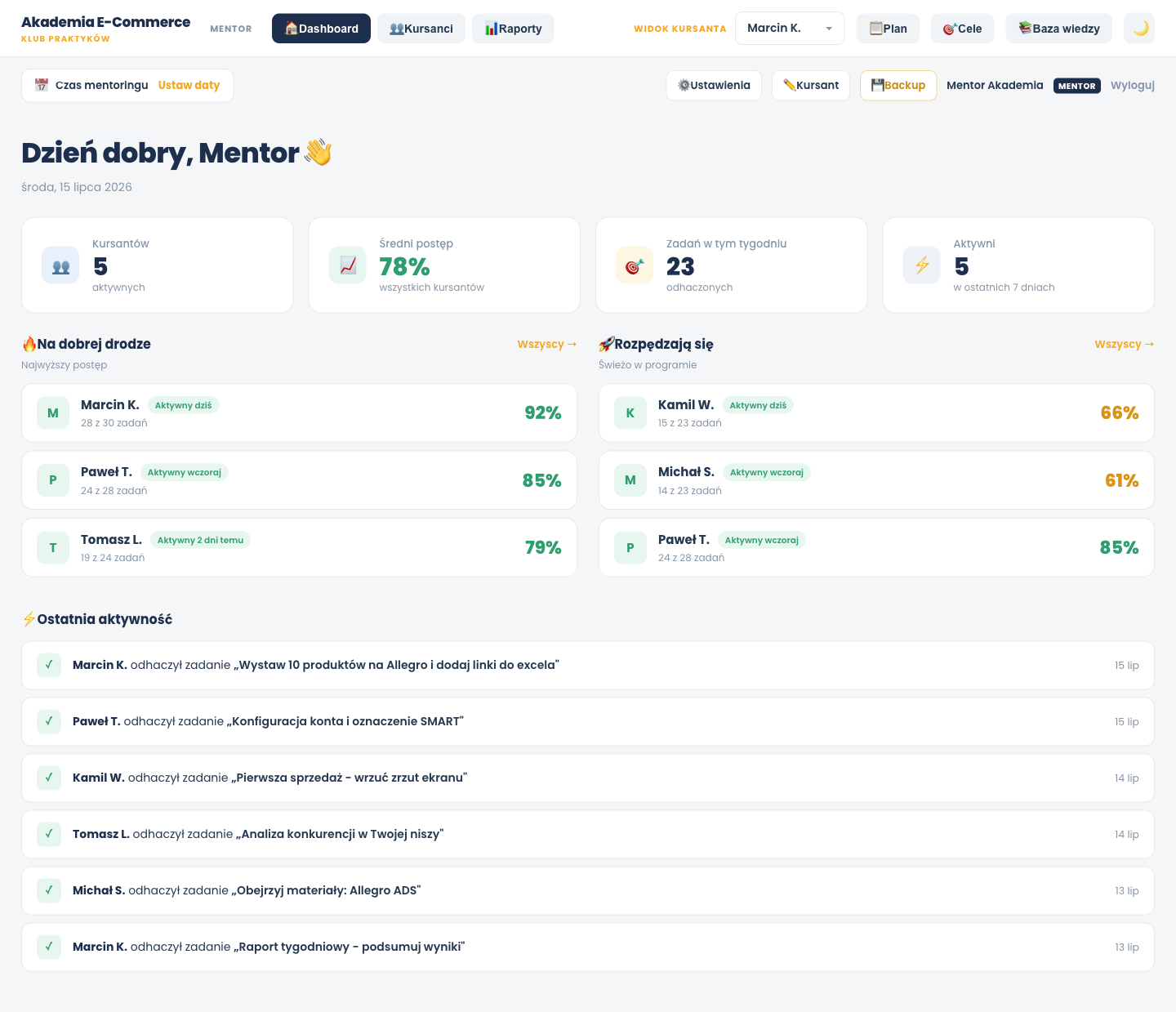Click the chart icon in the Średni postęp card
Screen dimensions: 1176x1012
[348, 265]
